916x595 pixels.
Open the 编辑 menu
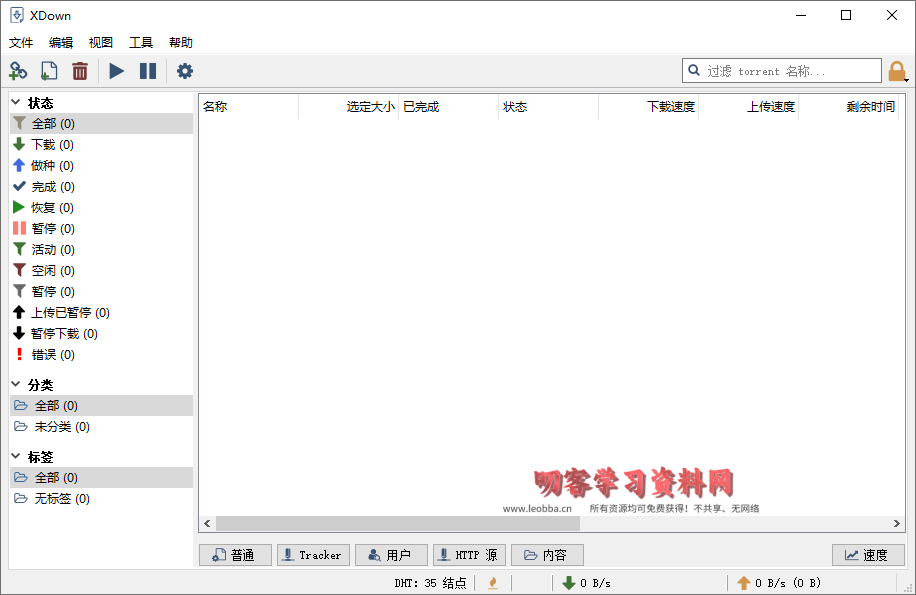point(61,43)
